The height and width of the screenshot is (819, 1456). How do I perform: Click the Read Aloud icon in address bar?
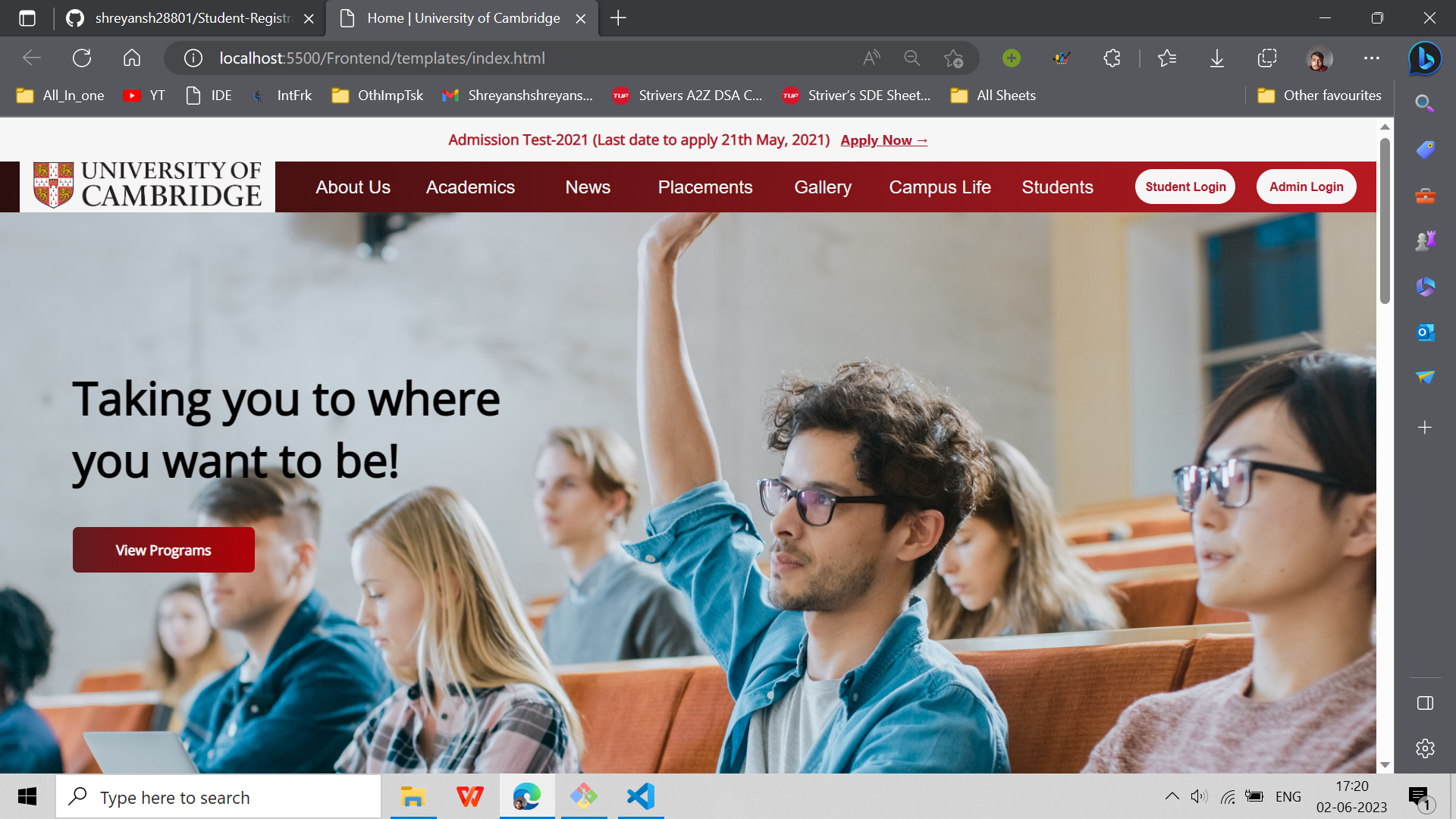coord(871,58)
